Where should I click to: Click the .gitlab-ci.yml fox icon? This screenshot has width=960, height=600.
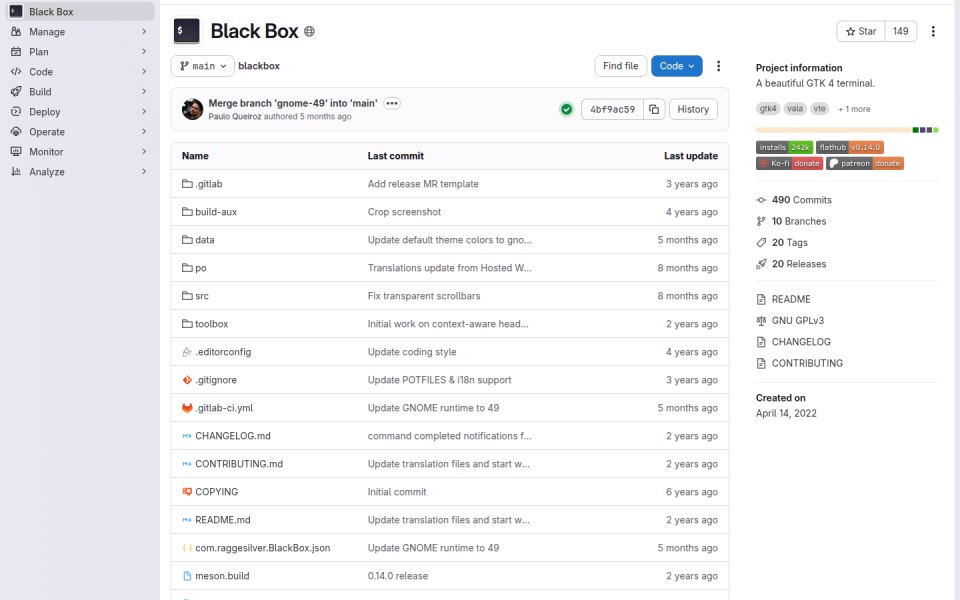coord(187,408)
